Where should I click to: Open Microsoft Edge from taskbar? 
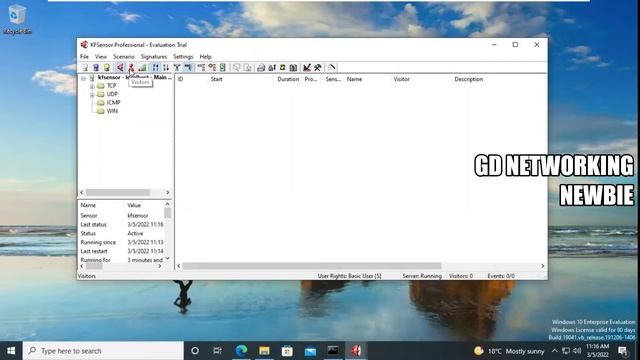(241, 351)
